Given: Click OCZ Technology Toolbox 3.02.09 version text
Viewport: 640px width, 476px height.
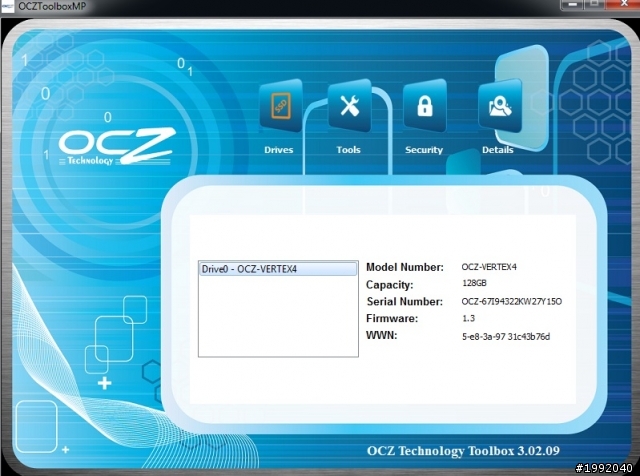Looking at the screenshot, I should point(463,451).
